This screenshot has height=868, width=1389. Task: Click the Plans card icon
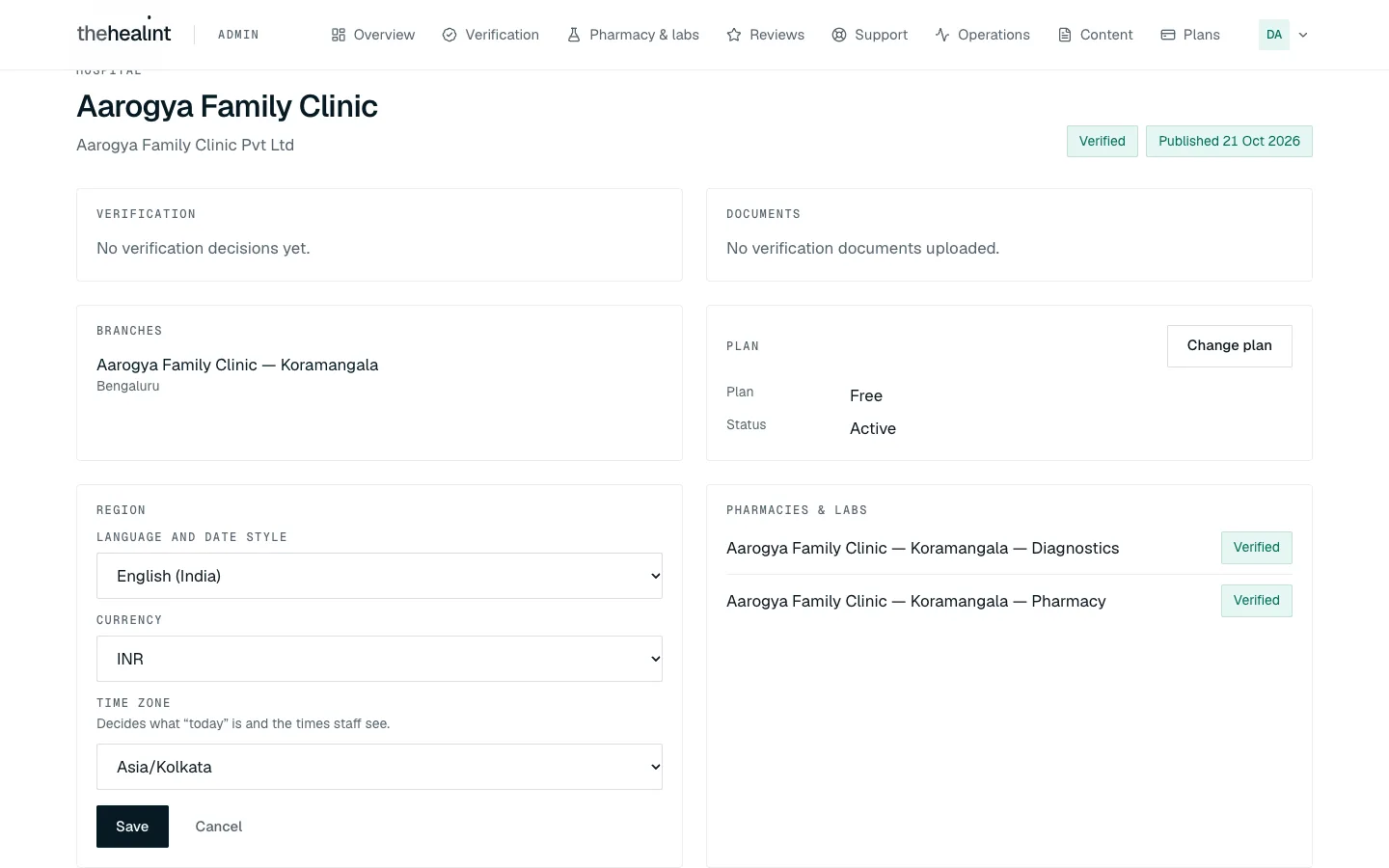(x=1168, y=35)
